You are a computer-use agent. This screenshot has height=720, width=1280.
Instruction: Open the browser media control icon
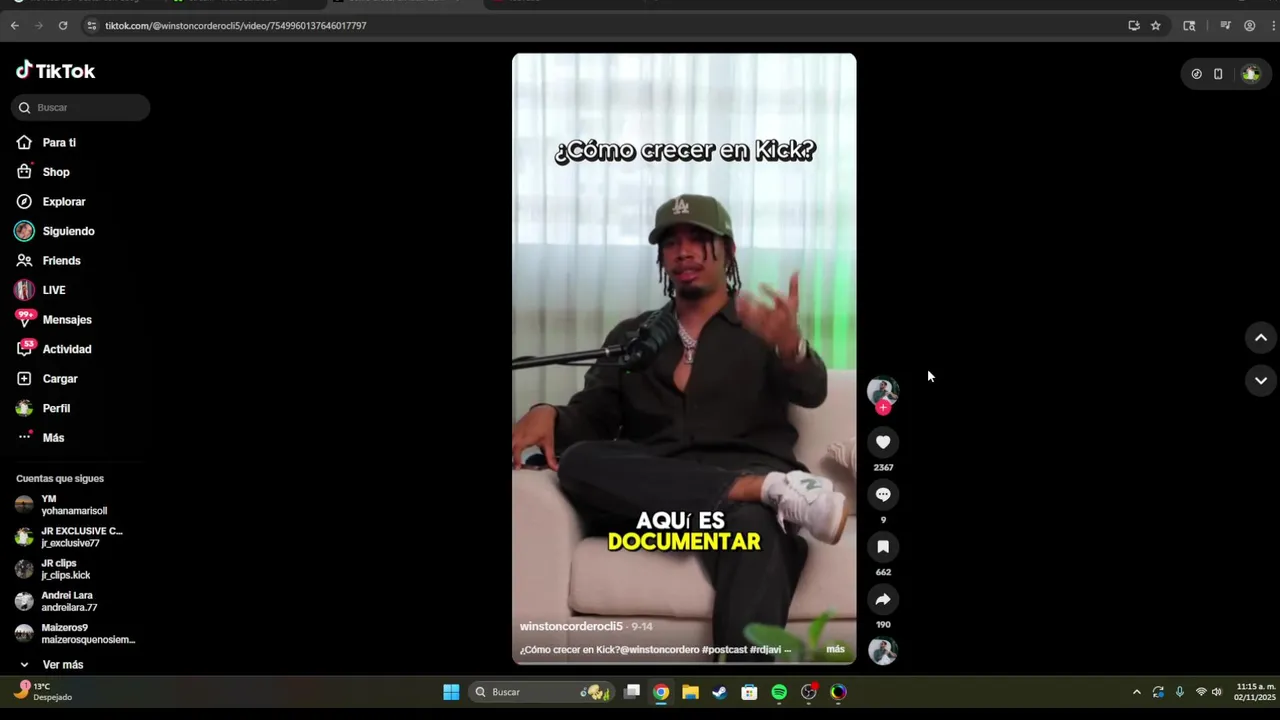pyautogui.click(x=1225, y=26)
